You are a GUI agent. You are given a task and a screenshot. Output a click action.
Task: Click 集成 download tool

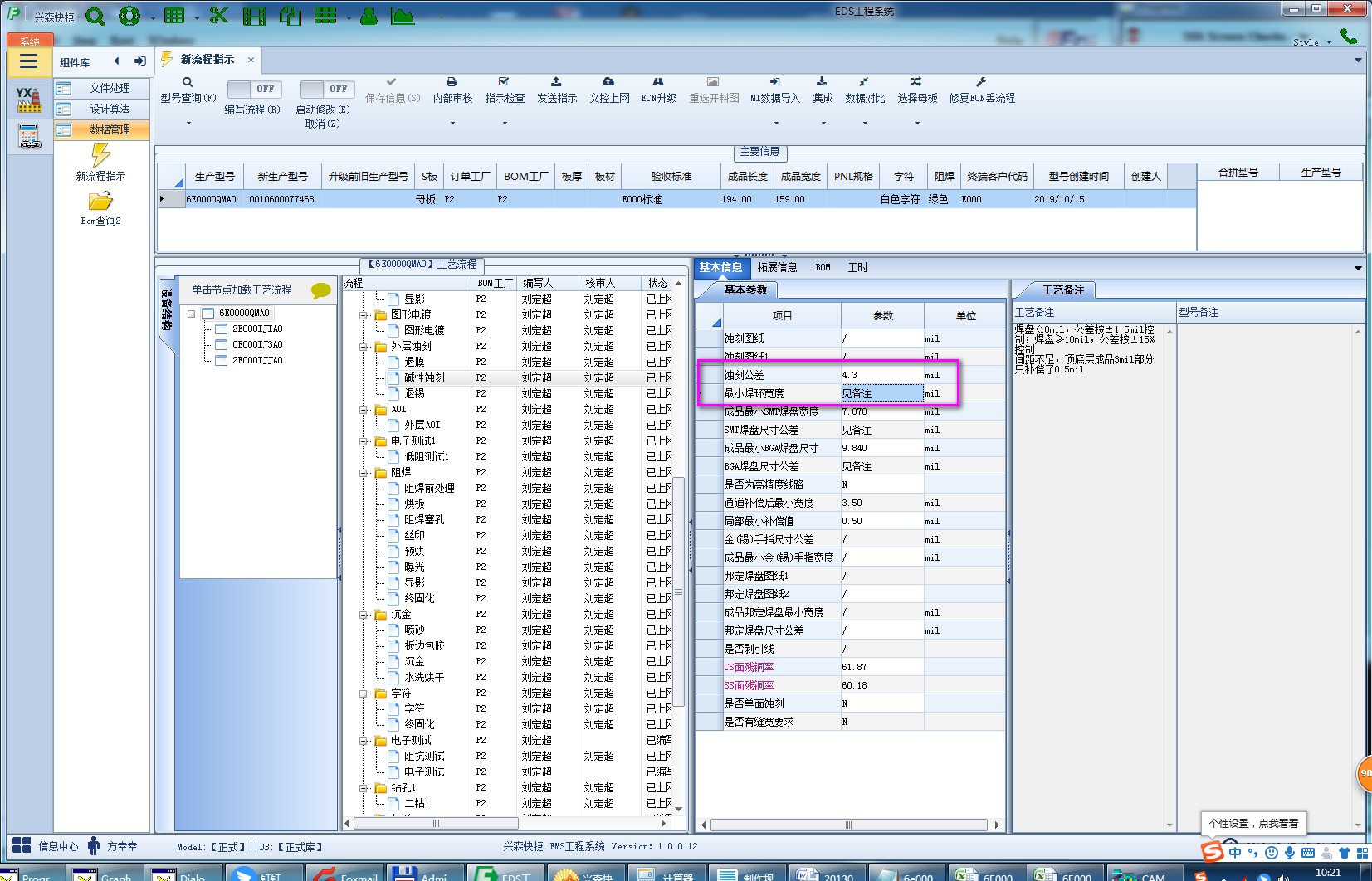pyautogui.click(x=823, y=90)
